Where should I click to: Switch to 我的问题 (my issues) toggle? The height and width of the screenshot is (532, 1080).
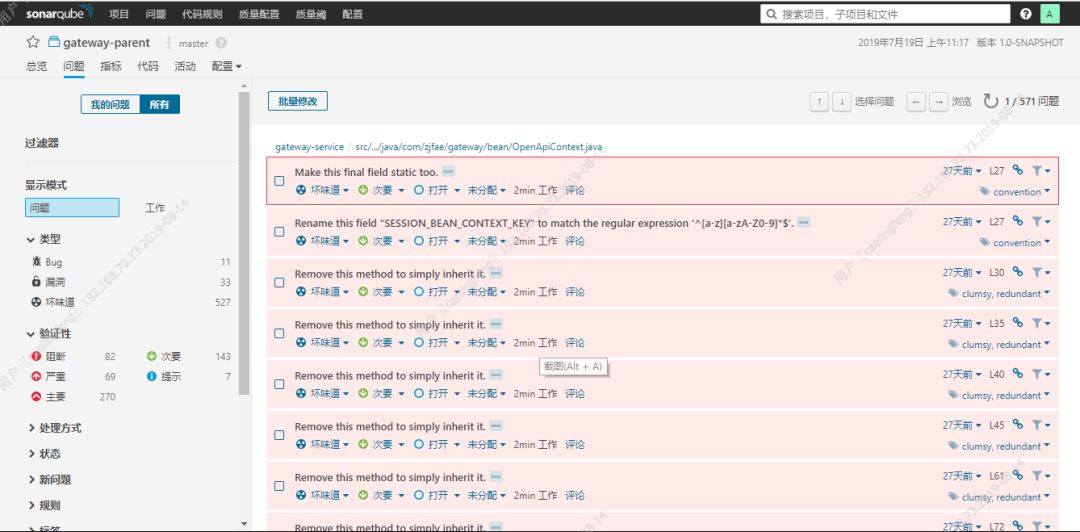[110, 105]
